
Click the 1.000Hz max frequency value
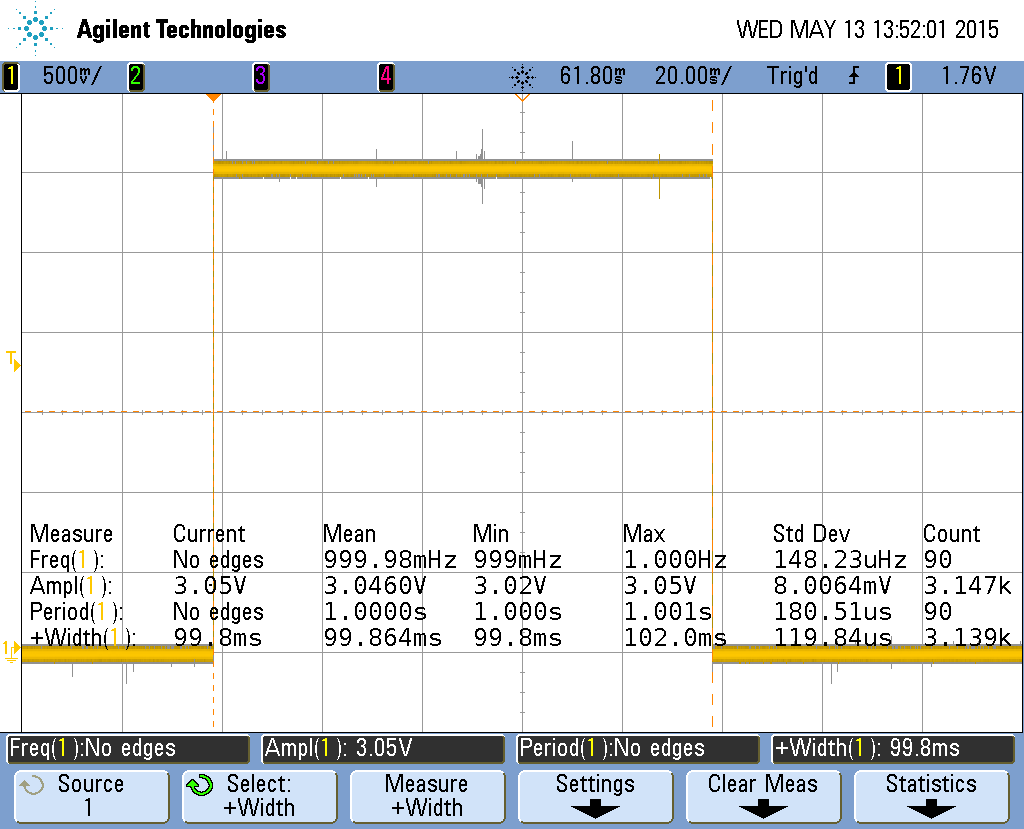[x=675, y=560]
